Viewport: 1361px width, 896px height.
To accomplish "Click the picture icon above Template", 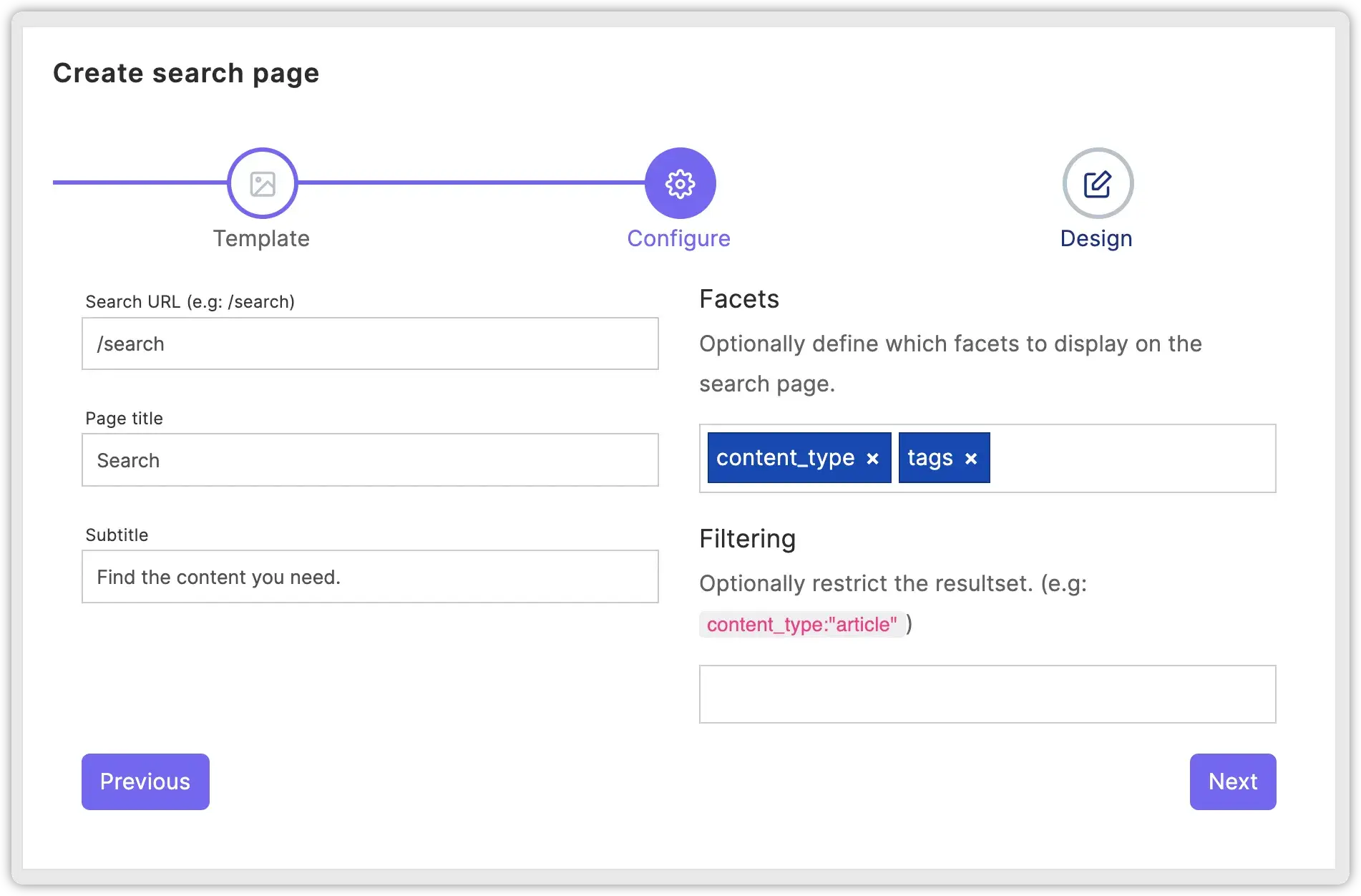I will click(x=262, y=183).
